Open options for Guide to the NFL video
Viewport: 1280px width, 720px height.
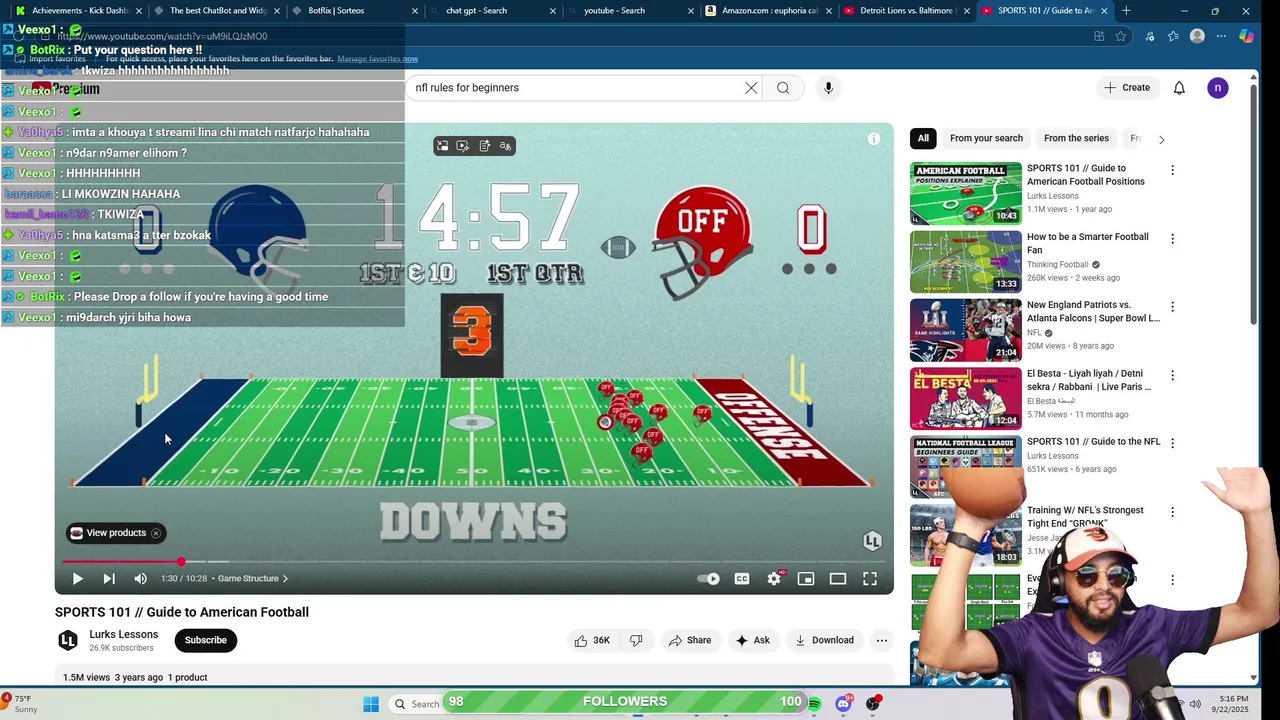pos(1172,444)
